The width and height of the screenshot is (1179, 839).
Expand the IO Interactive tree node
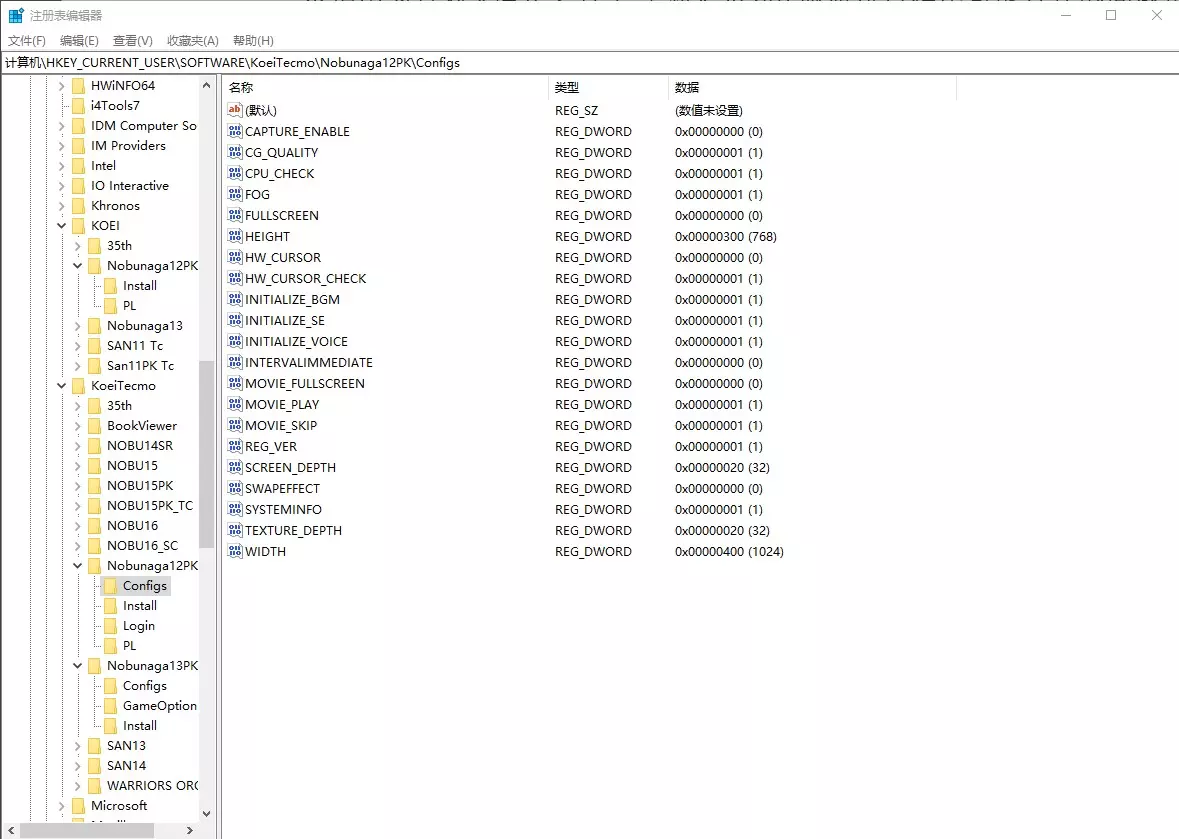click(x=62, y=186)
